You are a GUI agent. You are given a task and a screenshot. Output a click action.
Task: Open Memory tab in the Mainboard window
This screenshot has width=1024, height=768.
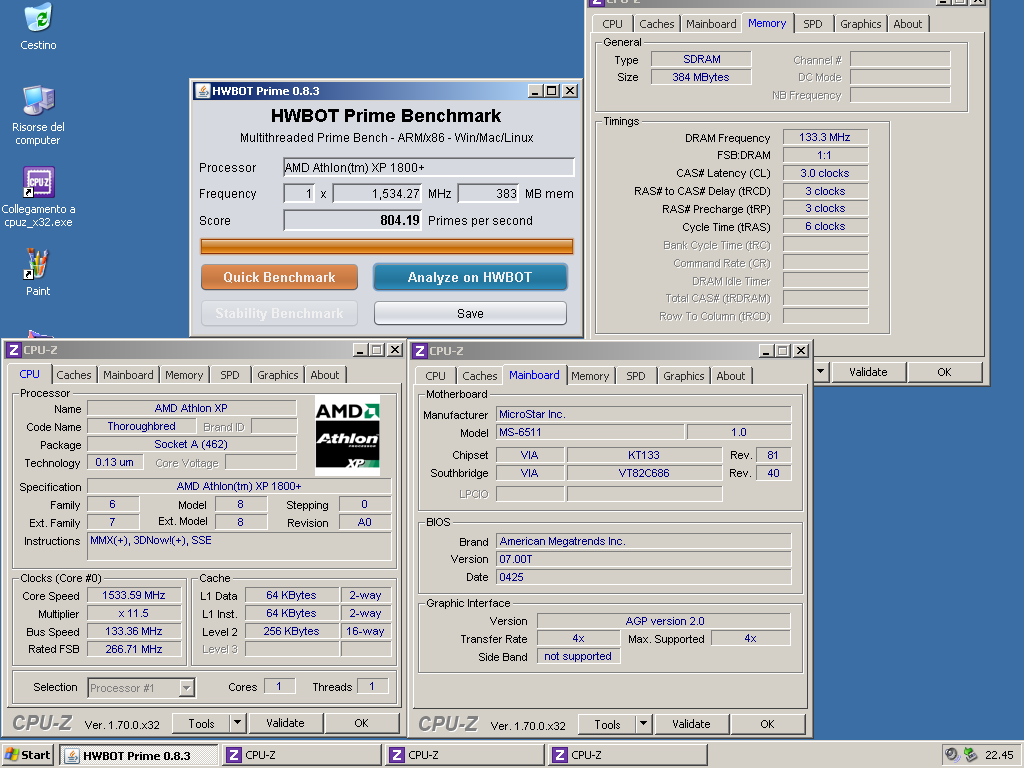click(x=590, y=376)
